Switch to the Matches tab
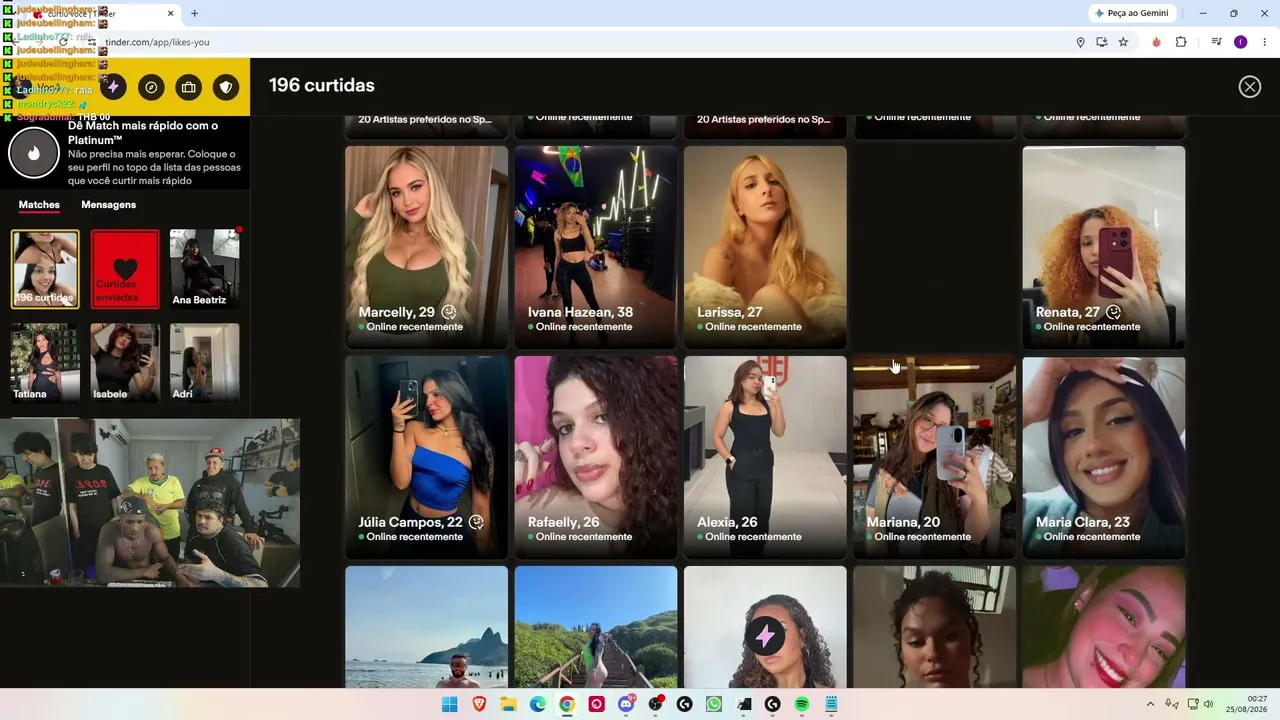 (39, 205)
